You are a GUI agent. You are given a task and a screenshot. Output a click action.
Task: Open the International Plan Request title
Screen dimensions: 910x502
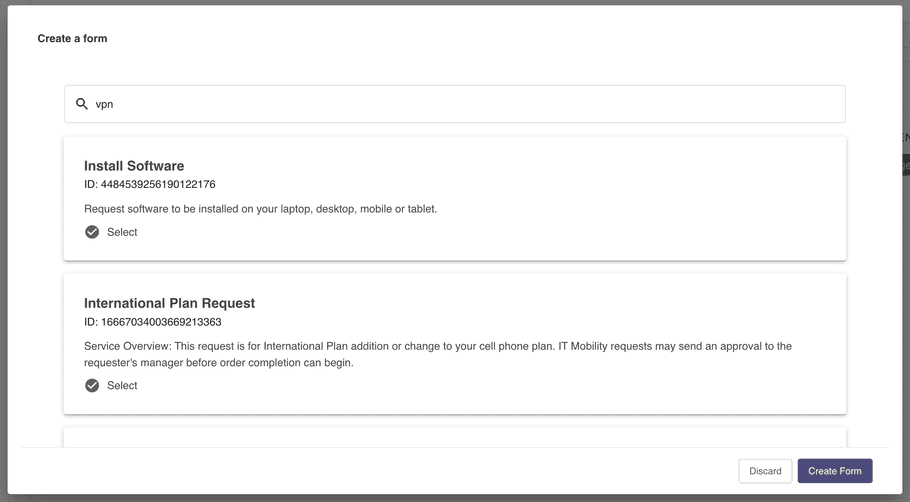tap(169, 303)
